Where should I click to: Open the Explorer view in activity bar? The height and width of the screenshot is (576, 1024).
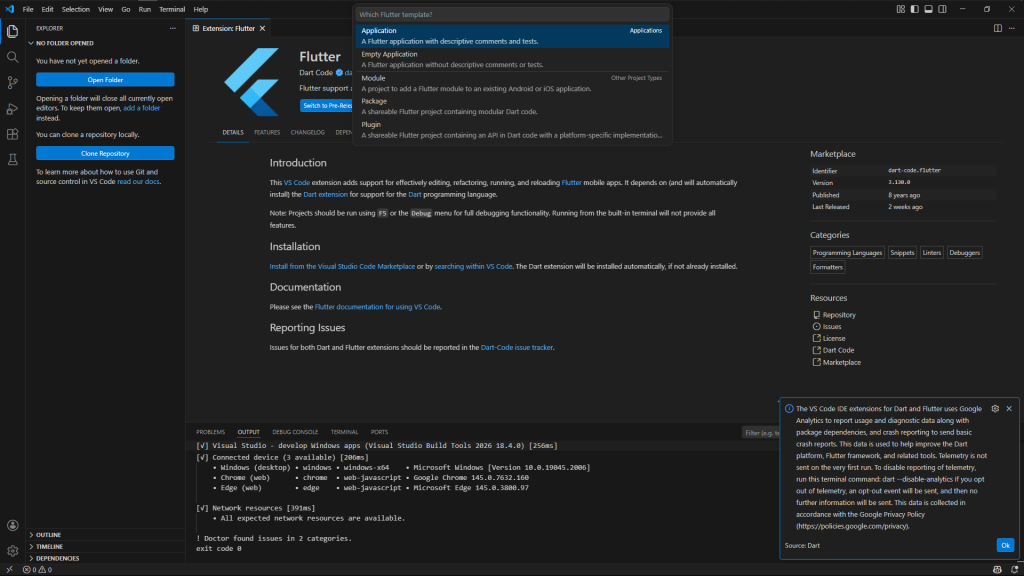[12, 31]
